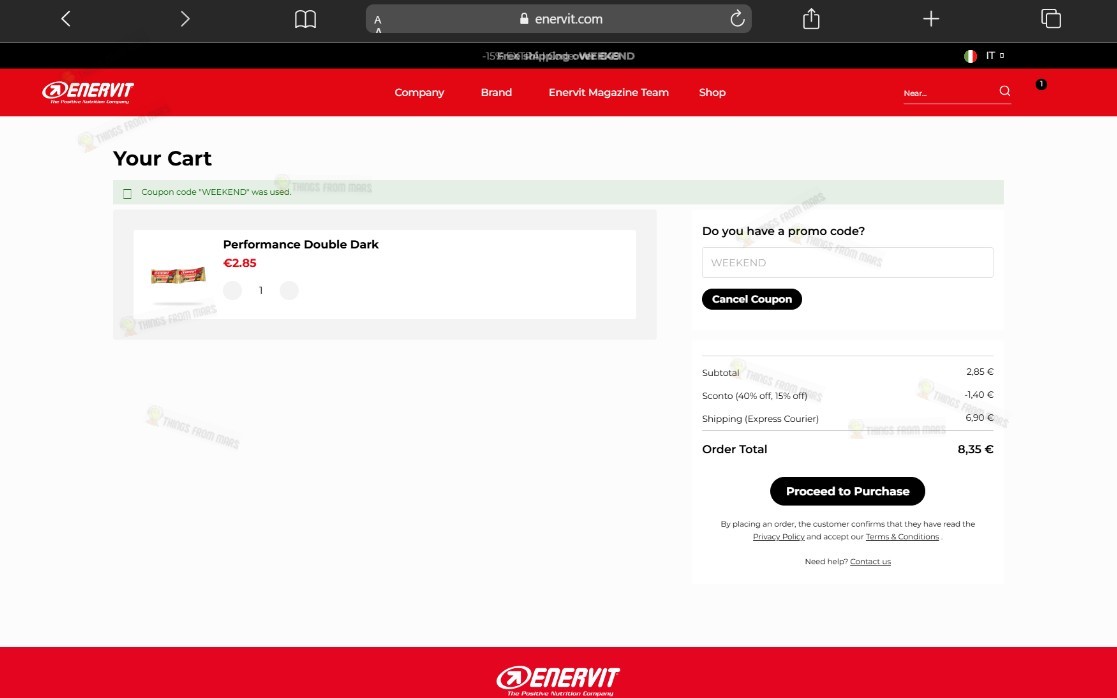Screen dimensions: 1117x698
Task: Open the Brand menu
Action: click(496, 93)
